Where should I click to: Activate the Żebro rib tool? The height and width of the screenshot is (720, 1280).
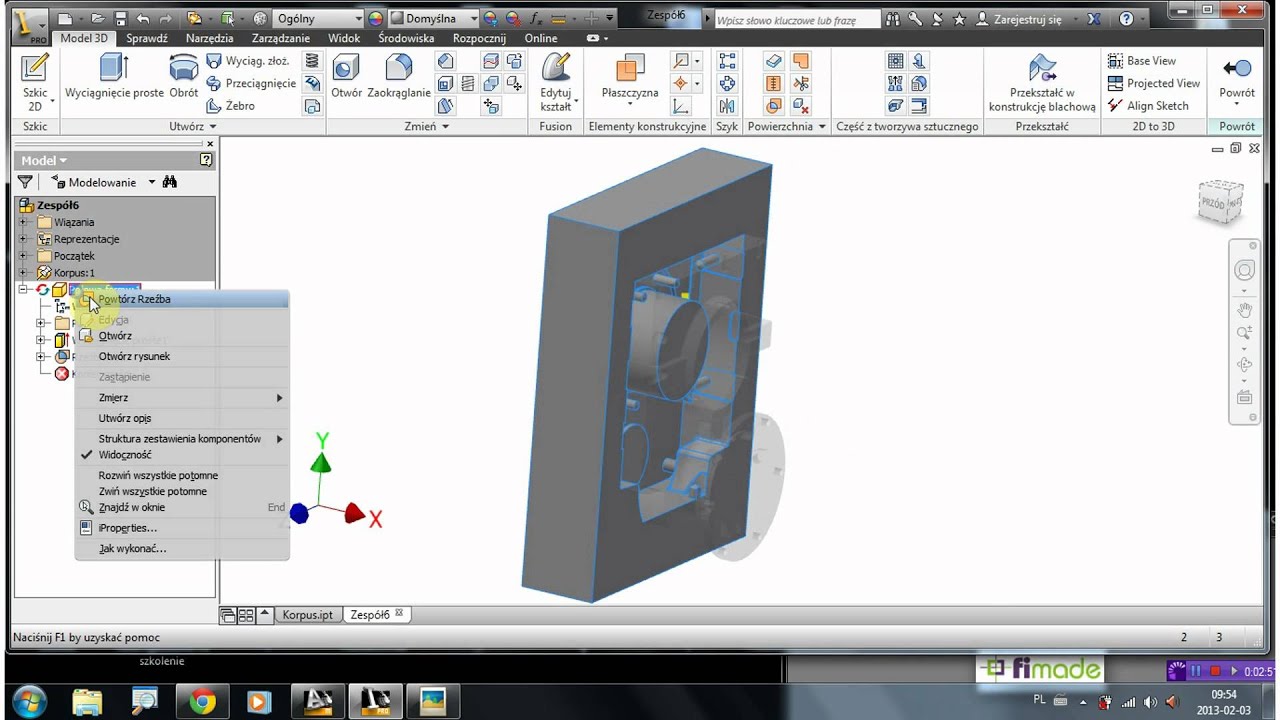coord(231,106)
